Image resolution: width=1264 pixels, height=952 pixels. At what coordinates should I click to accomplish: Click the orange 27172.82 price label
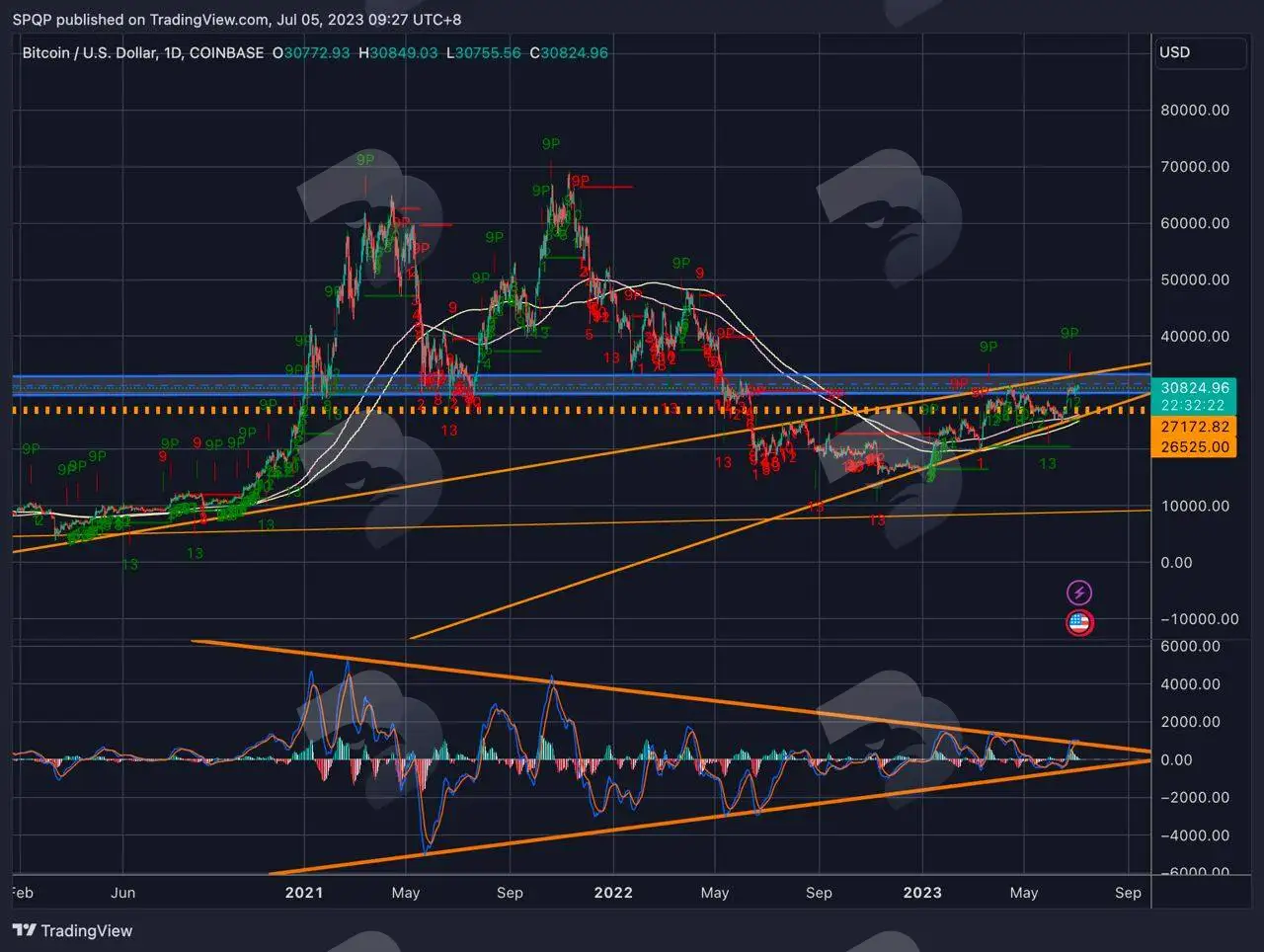click(x=1195, y=427)
